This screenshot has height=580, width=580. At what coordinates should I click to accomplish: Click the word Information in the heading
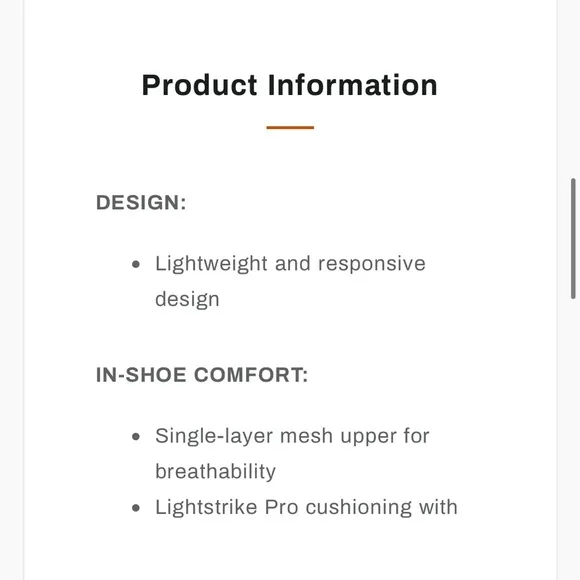(x=353, y=85)
